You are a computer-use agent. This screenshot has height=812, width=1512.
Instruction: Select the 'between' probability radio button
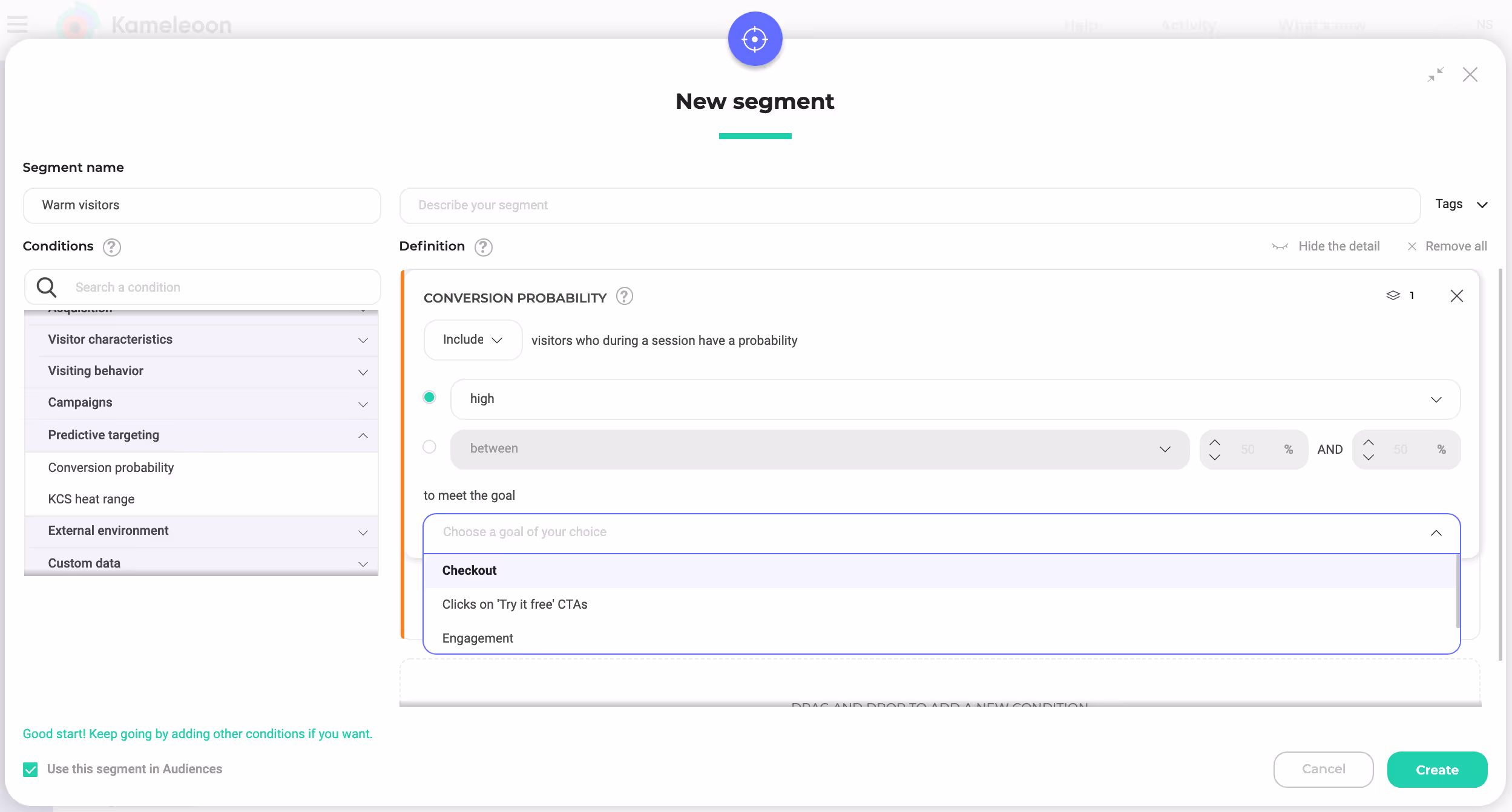(x=429, y=447)
